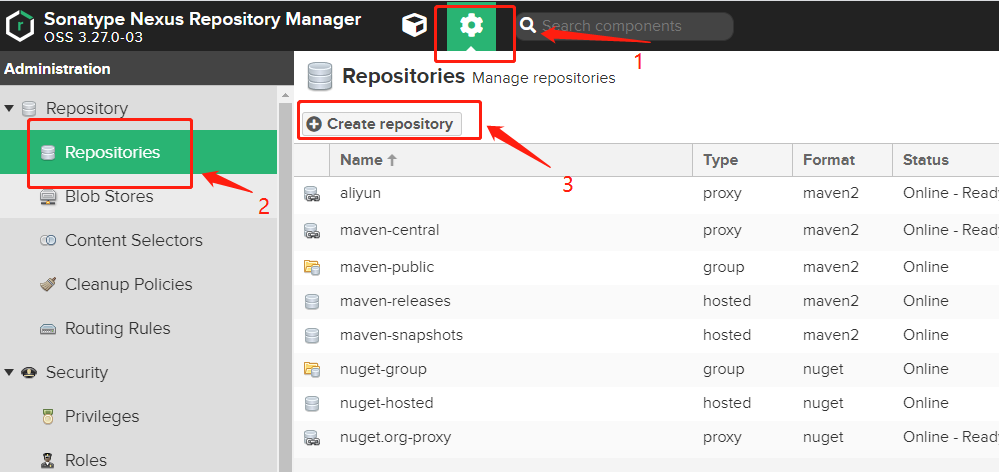Click the Security section label
The image size is (999, 472).
76,373
